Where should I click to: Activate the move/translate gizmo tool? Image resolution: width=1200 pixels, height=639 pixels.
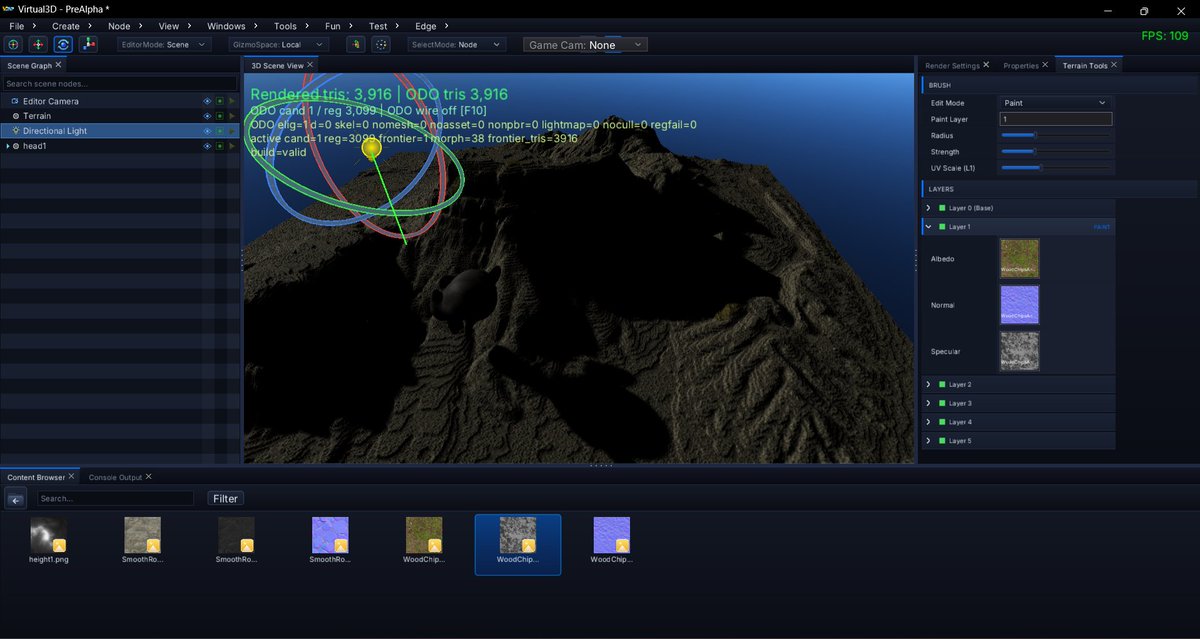[x=38, y=44]
